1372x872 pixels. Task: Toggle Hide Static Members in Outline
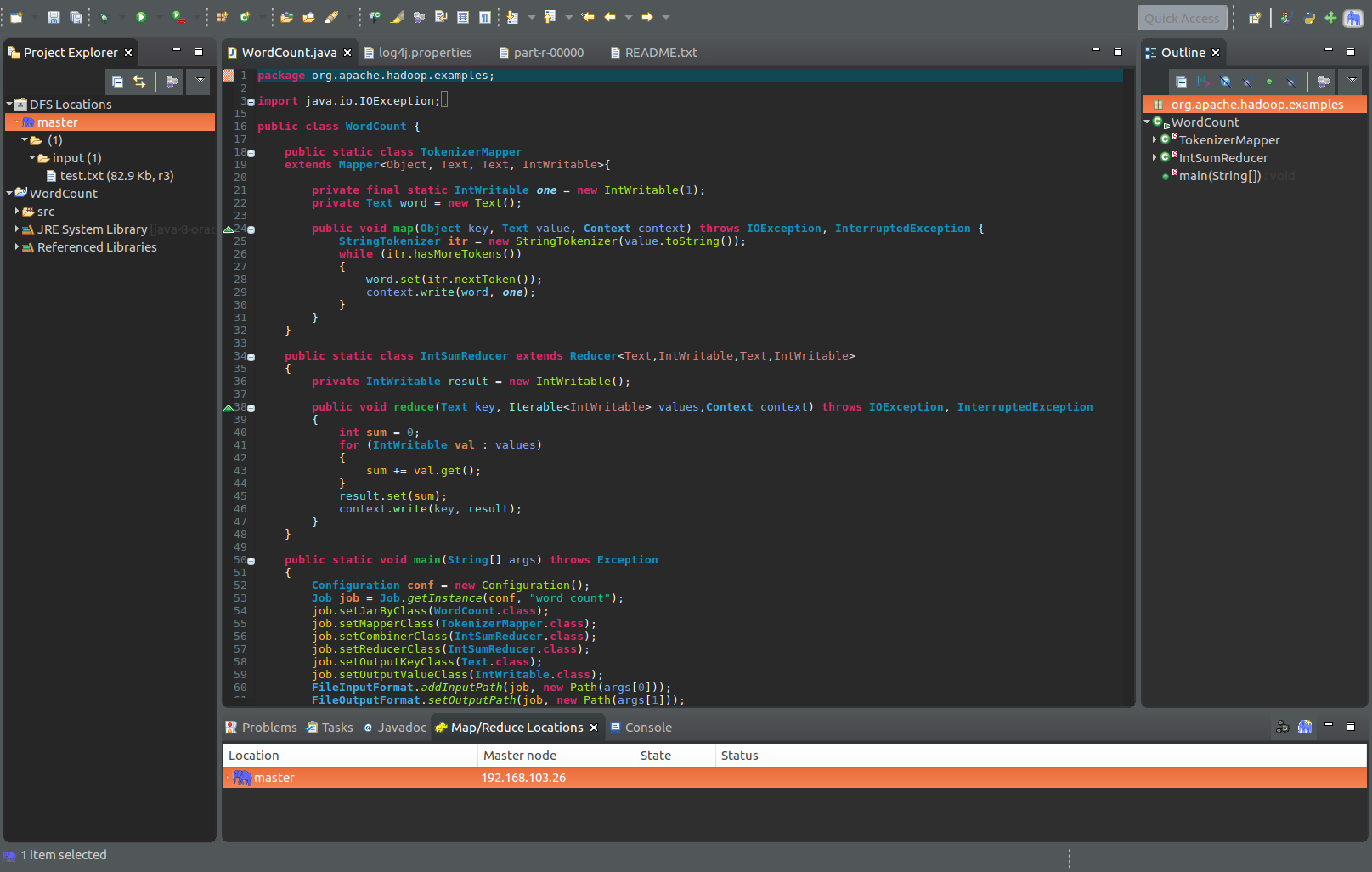pyautogui.click(x=1247, y=82)
